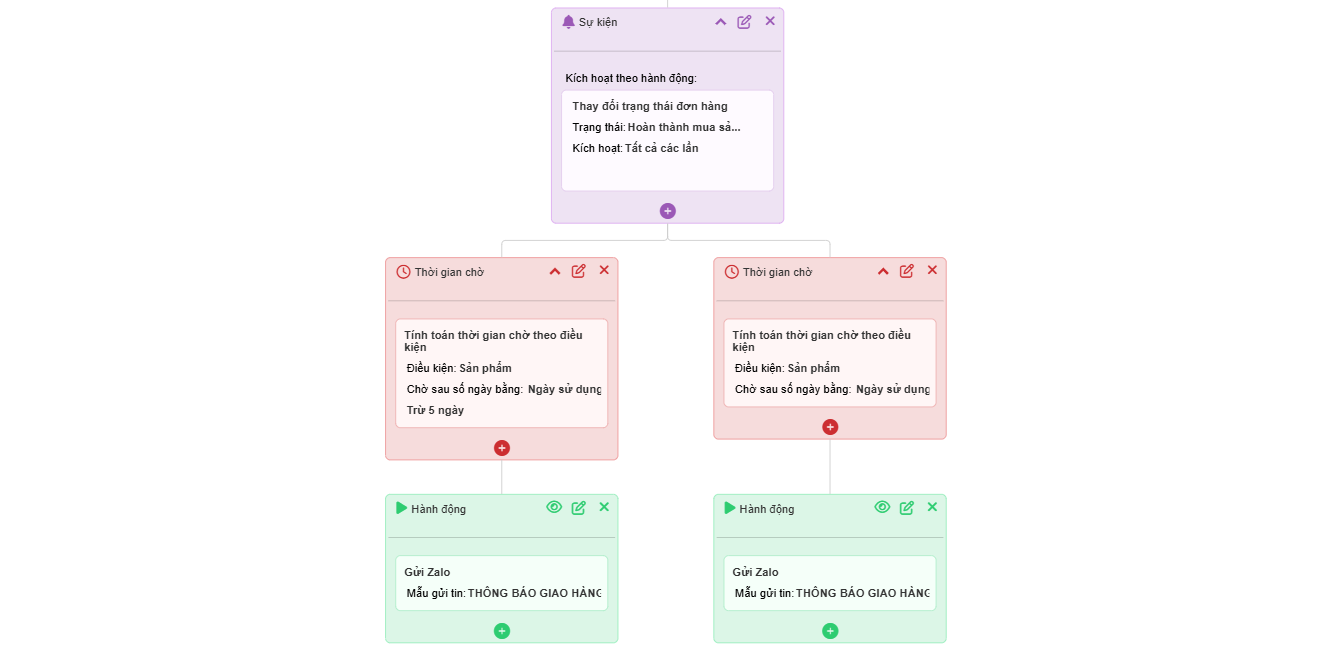The width and height of the screenshot is (1334, 664).
Task: Edit the right Hành động node
Action: coord(907,508)
